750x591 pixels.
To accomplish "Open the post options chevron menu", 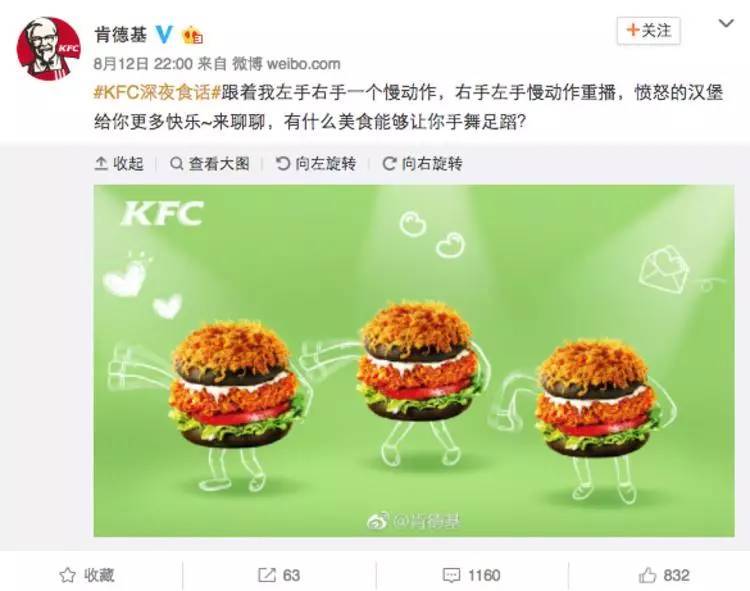I will pyautogui.click(x=726, y=23).
